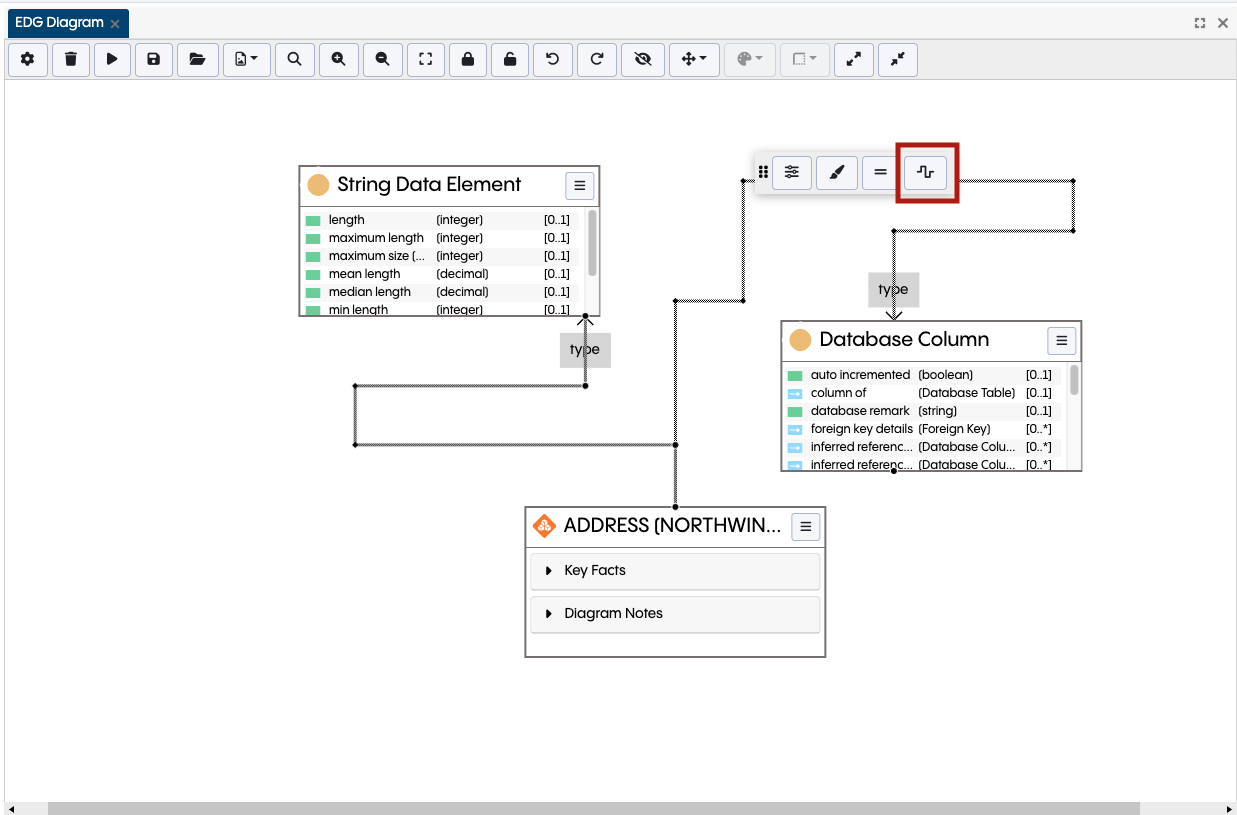The height and width of the screenshot is (815, 1237).
Task: Fit the diagram to the screen
Action: pos(425,60)
